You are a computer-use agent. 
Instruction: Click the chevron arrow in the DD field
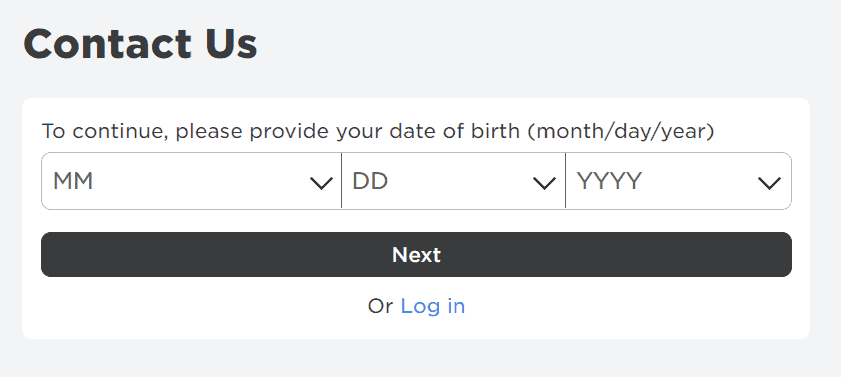(544, 184)
